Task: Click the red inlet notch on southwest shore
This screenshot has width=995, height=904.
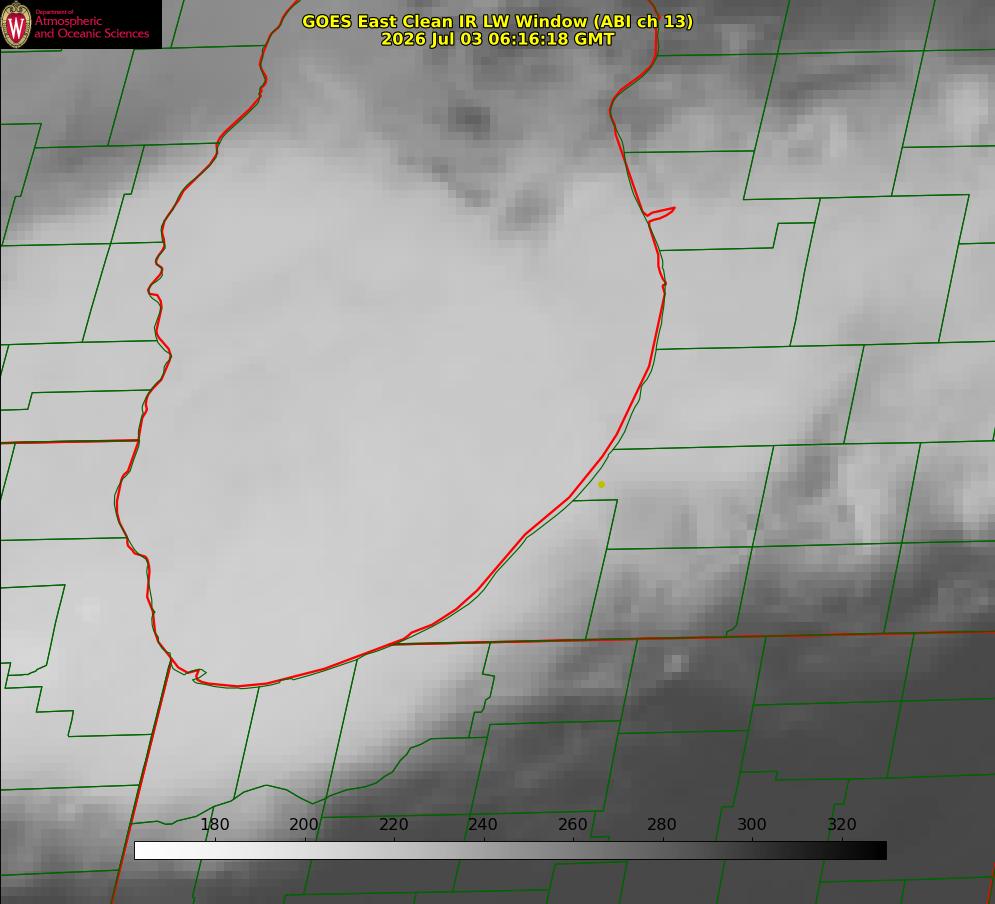Action: pos(195,674)
